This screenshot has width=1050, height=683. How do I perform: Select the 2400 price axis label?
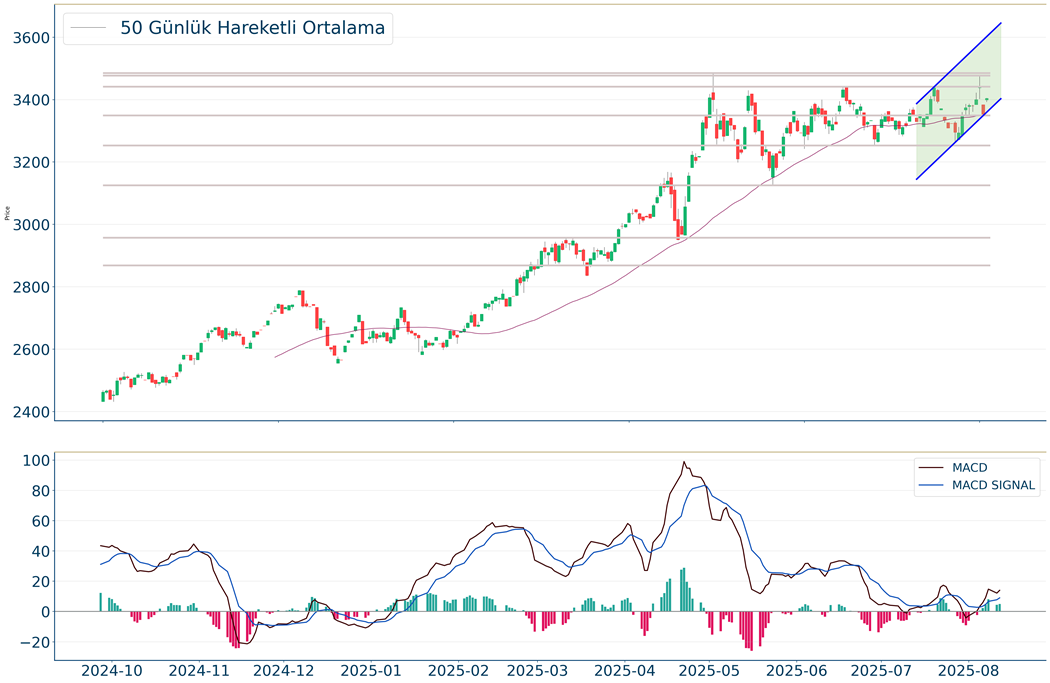(31, 412)
